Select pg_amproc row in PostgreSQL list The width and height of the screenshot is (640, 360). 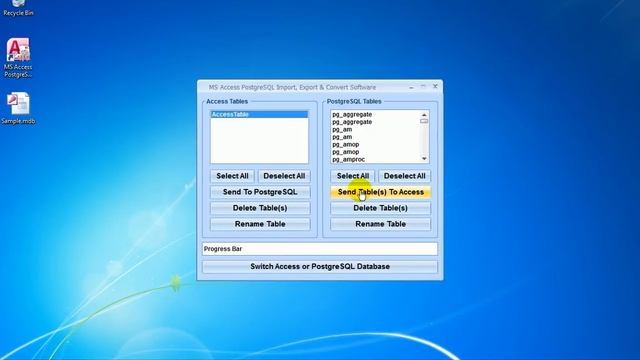pos(376,159)
